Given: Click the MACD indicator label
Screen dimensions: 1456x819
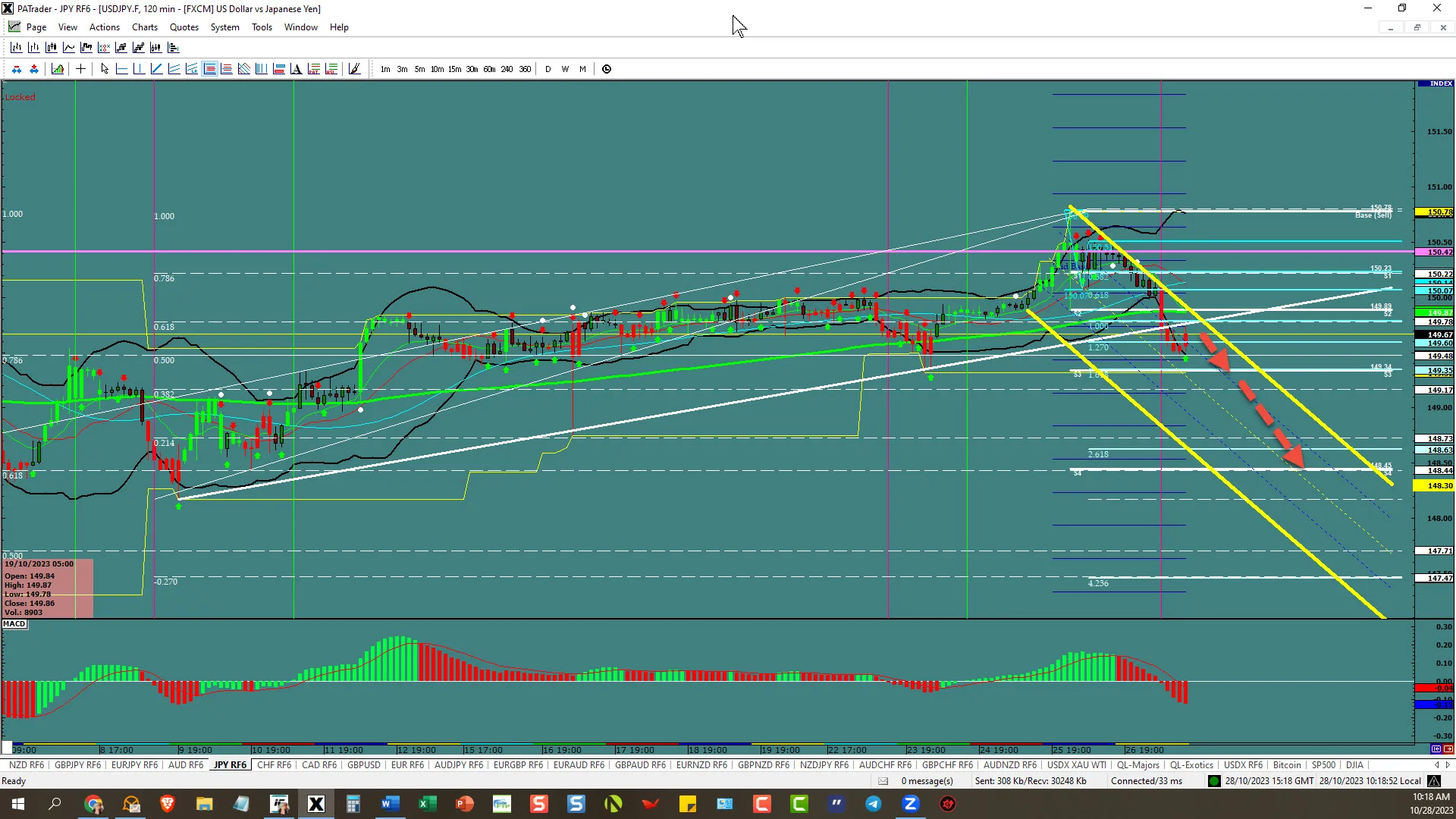Looking at the screenshot, I should coord(14,624).
